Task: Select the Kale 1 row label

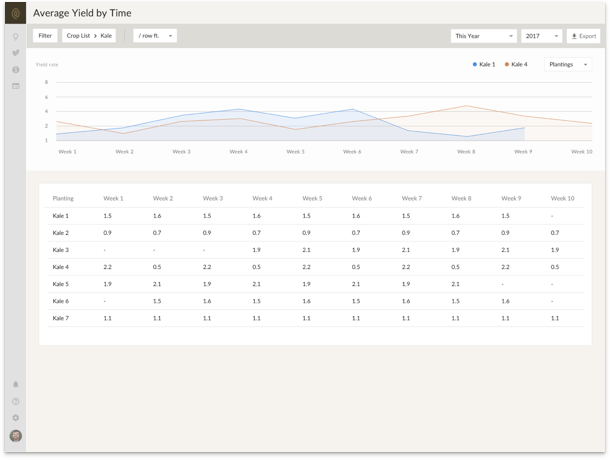Action: pos(61,216)
